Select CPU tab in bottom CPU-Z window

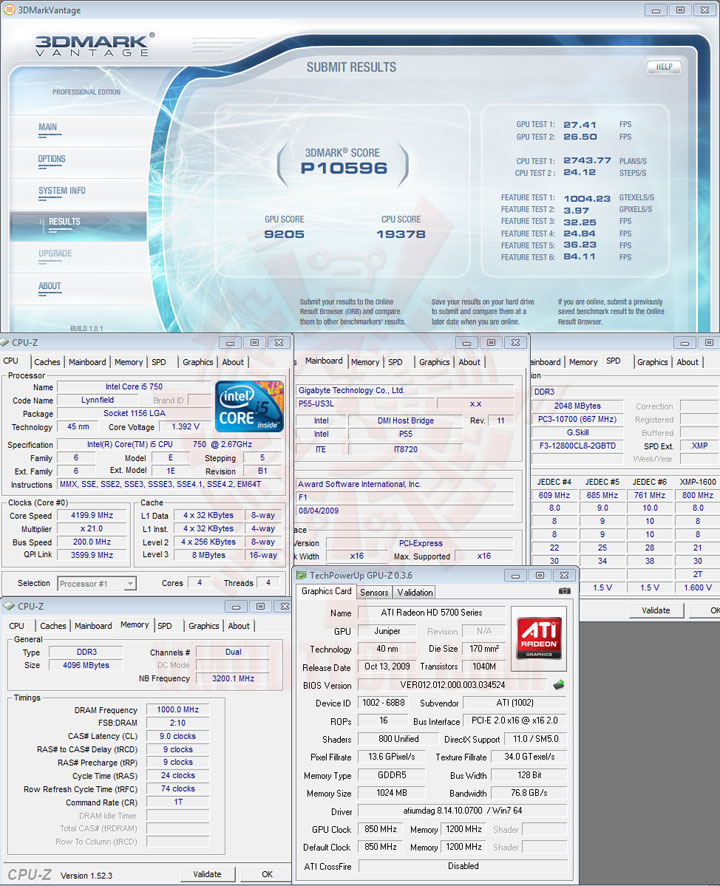[x=16, y=626]
